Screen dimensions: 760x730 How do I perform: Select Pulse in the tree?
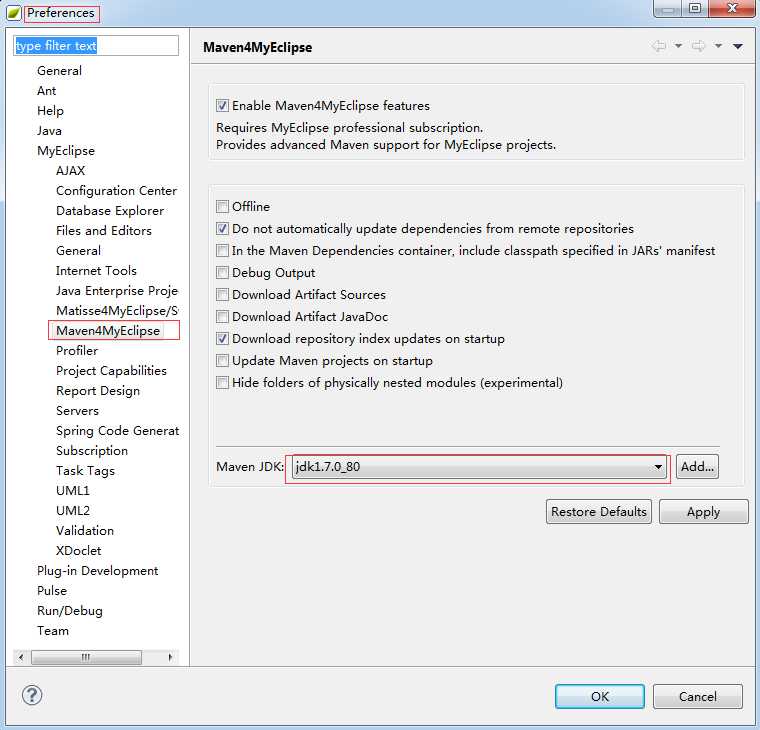pos(52,591)
